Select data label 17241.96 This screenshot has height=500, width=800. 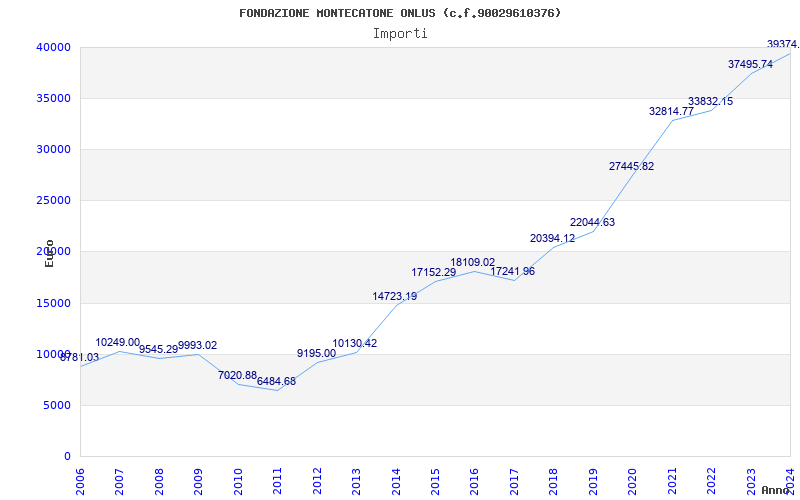(x=513, y=271)
